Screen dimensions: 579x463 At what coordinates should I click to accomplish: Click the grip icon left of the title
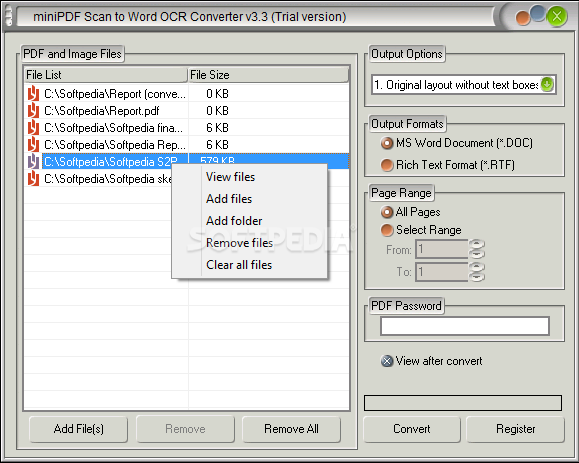tap(9, 16)
